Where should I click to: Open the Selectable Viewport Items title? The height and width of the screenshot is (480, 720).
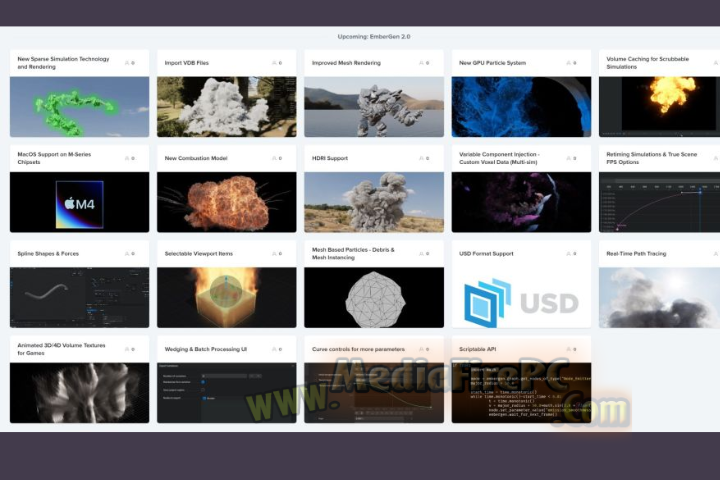[x=199, y=254]
